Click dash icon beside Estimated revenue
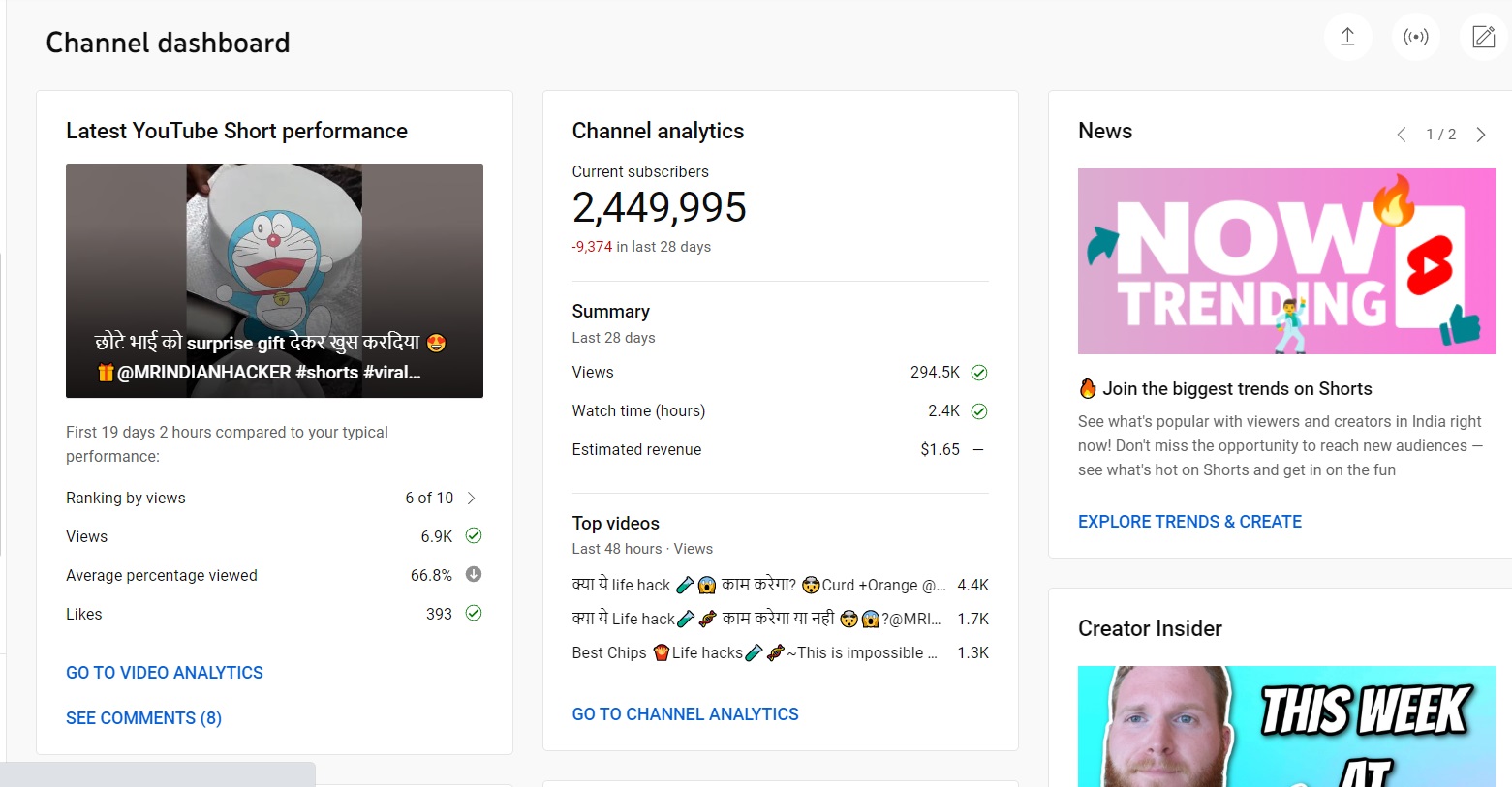The width and height of the screenshot is (1512, 787). [978, 449]
